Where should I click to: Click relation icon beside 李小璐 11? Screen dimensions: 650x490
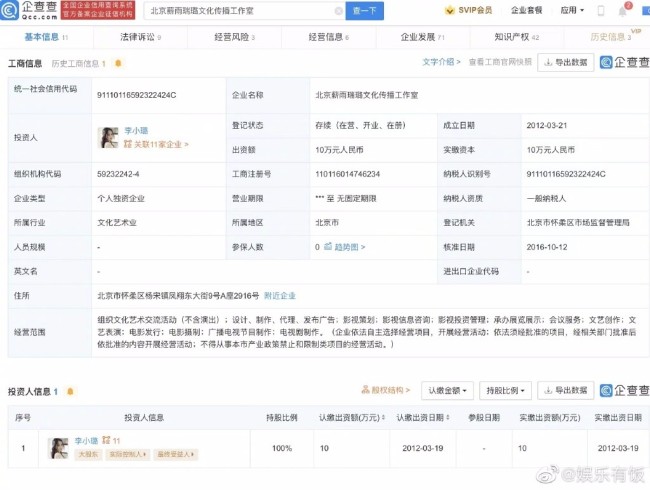pyautogui.click(x=106, y=440)
